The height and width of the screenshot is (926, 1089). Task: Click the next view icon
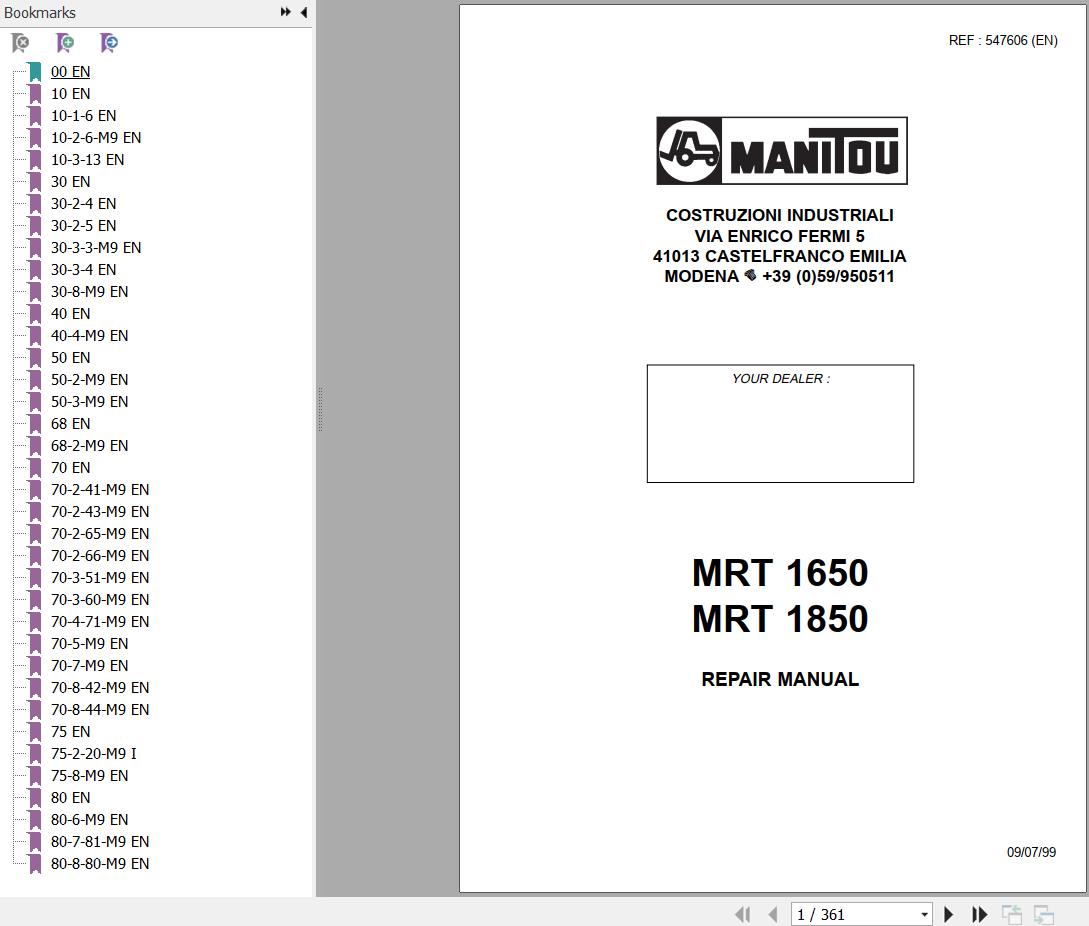click(1044, 914)
